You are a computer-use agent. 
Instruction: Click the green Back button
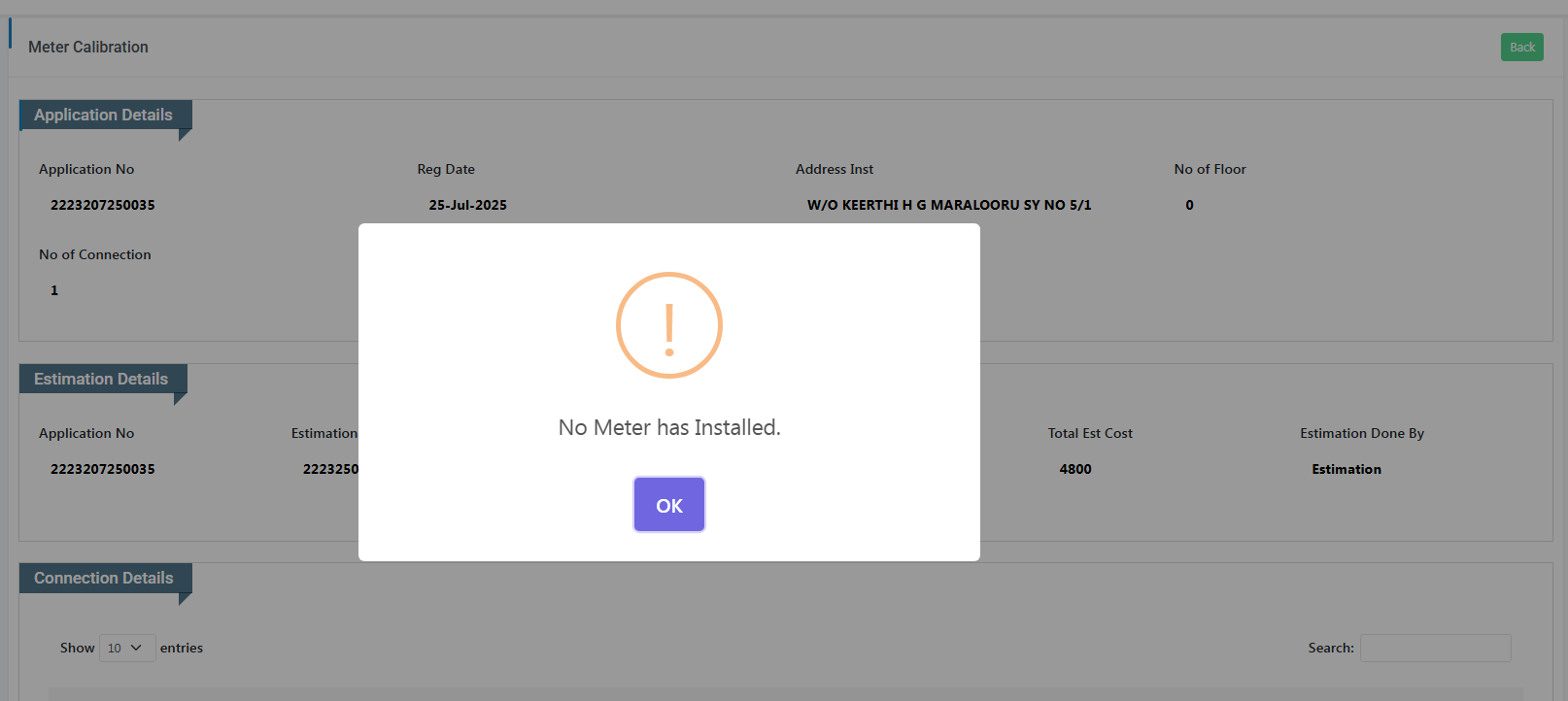1521,47
